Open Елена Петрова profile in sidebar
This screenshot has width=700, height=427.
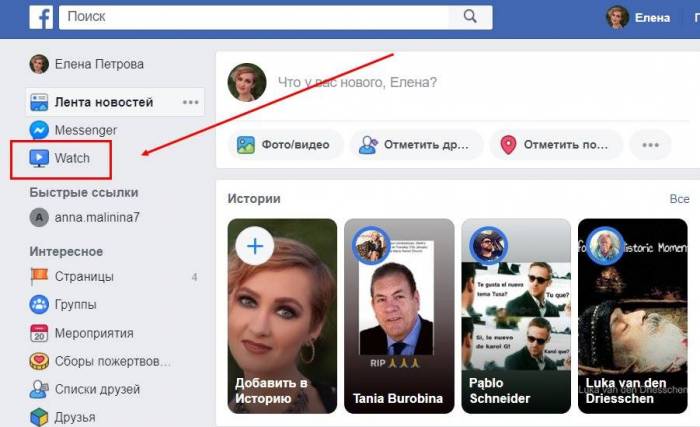coord(98,64)
